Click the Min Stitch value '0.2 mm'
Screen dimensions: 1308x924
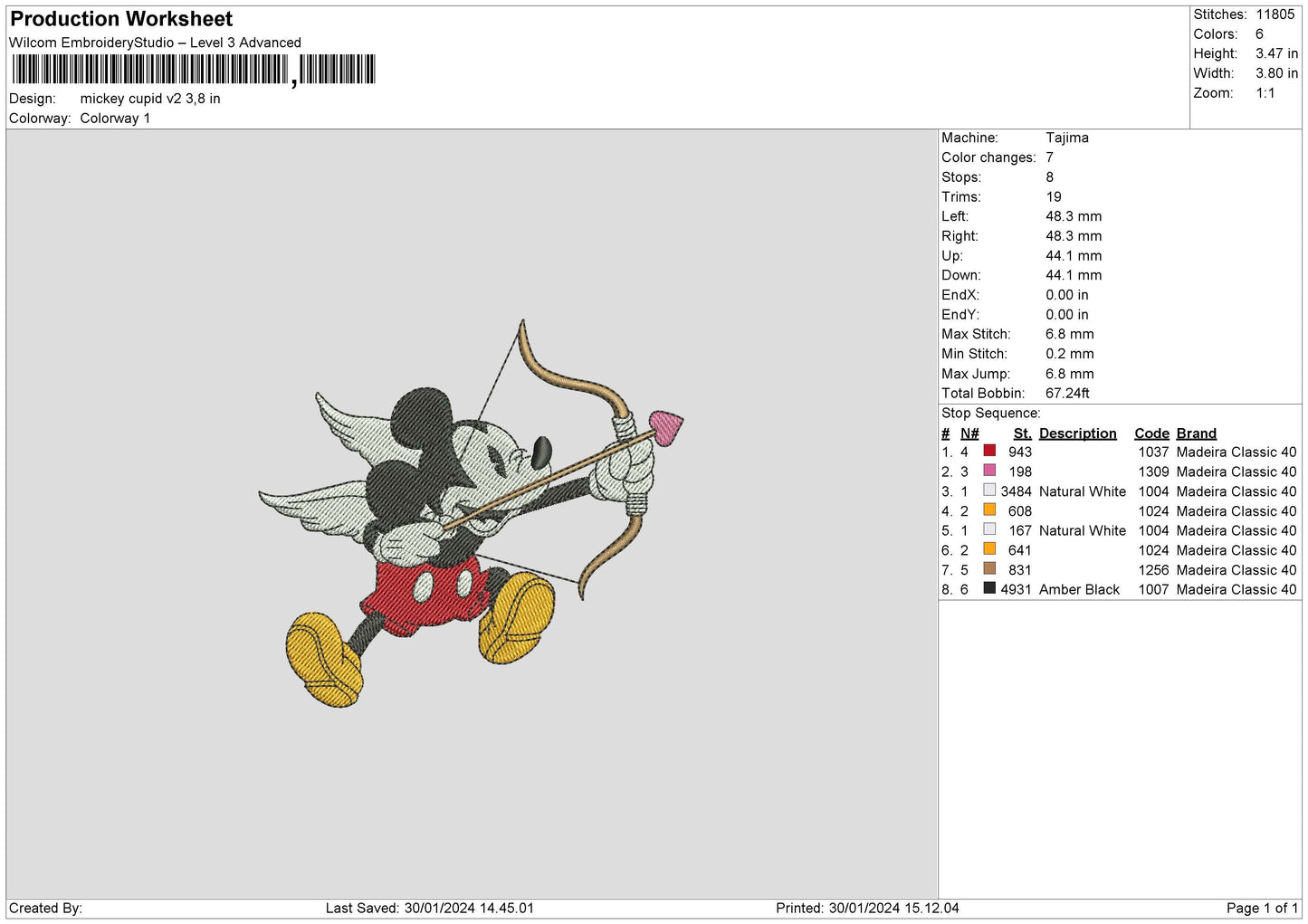tap(1070, 354)
